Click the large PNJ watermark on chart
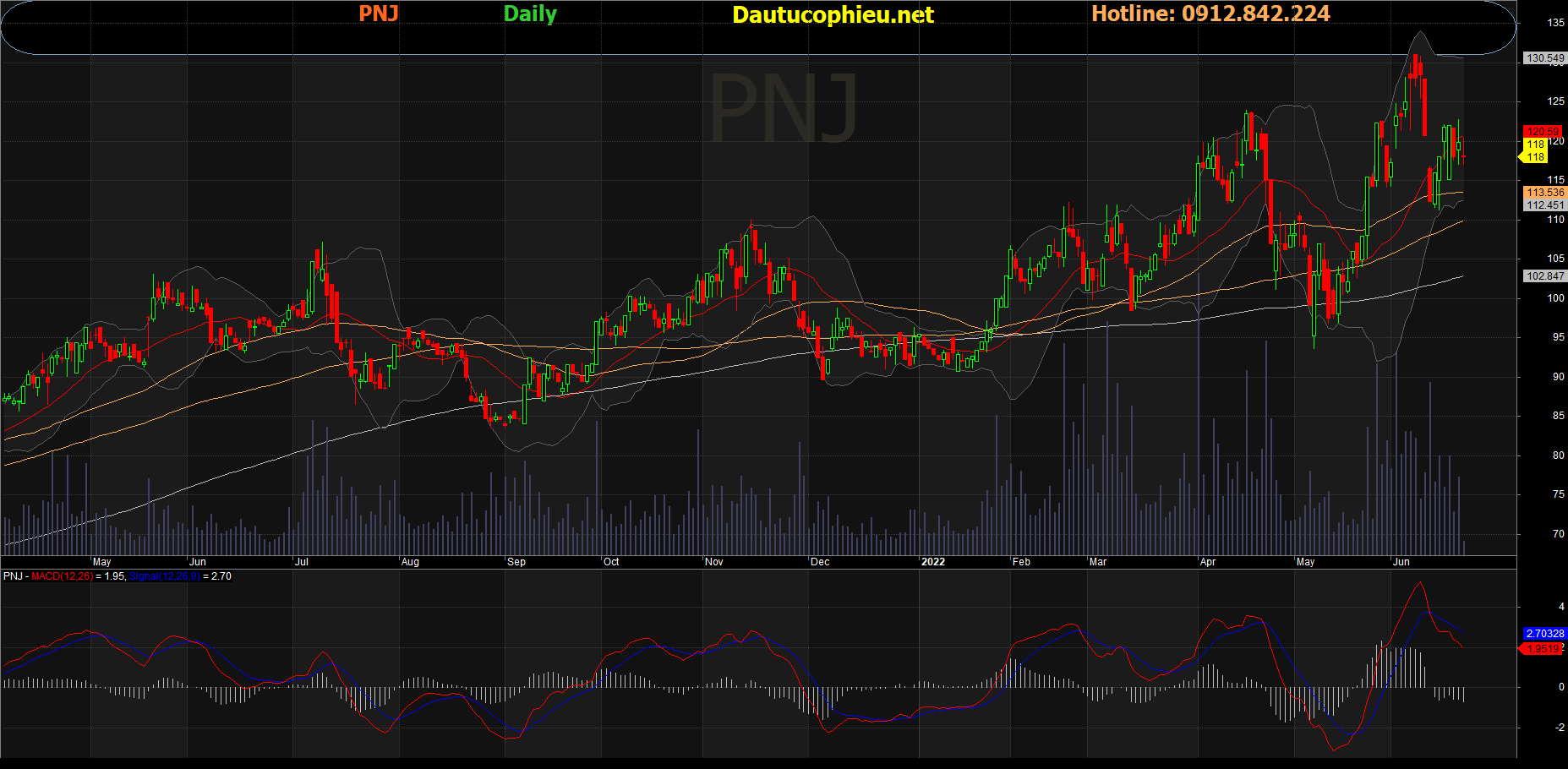 (x=784, y=108)
